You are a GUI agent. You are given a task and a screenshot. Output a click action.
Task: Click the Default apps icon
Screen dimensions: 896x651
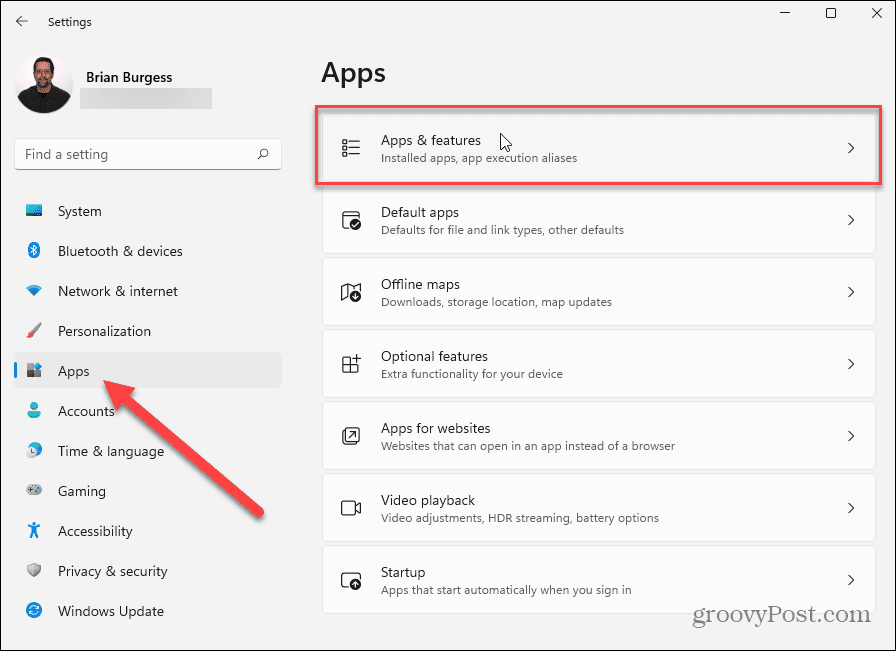(x=351, y=220)
